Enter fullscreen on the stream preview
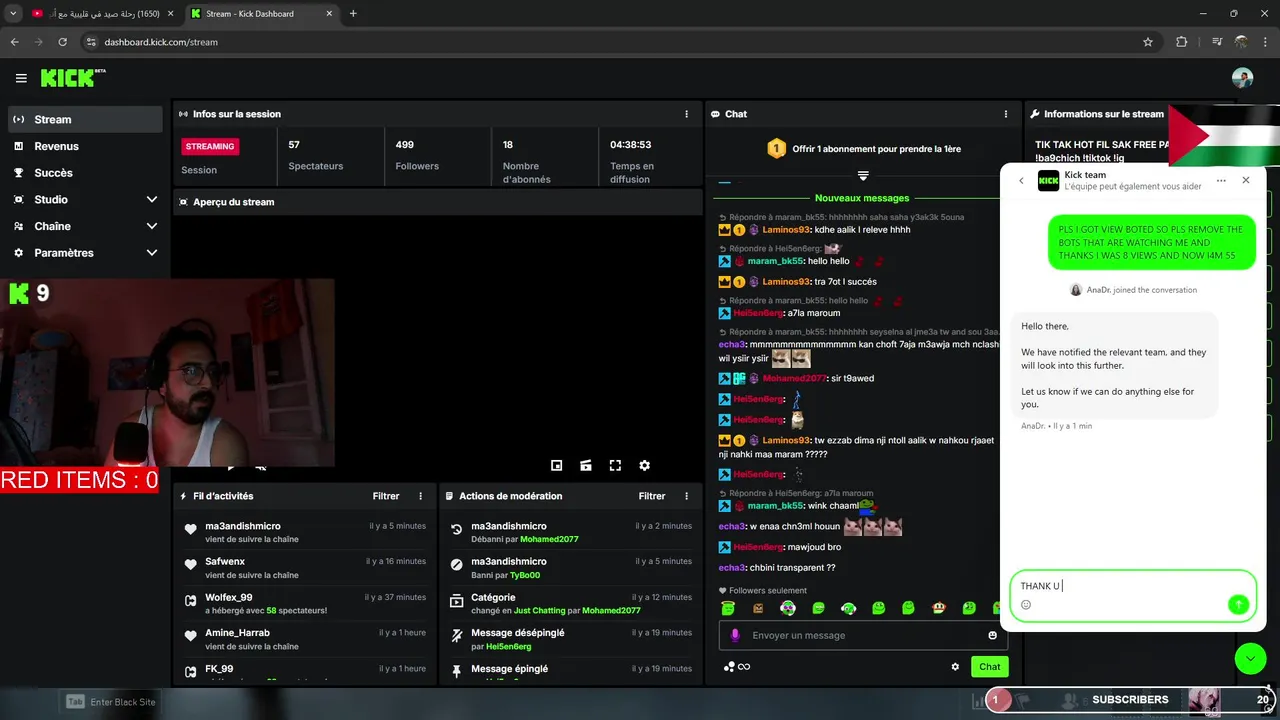The width and height of the screenshot is (1280, 720). pyautogui.click(x=615, y=465)
